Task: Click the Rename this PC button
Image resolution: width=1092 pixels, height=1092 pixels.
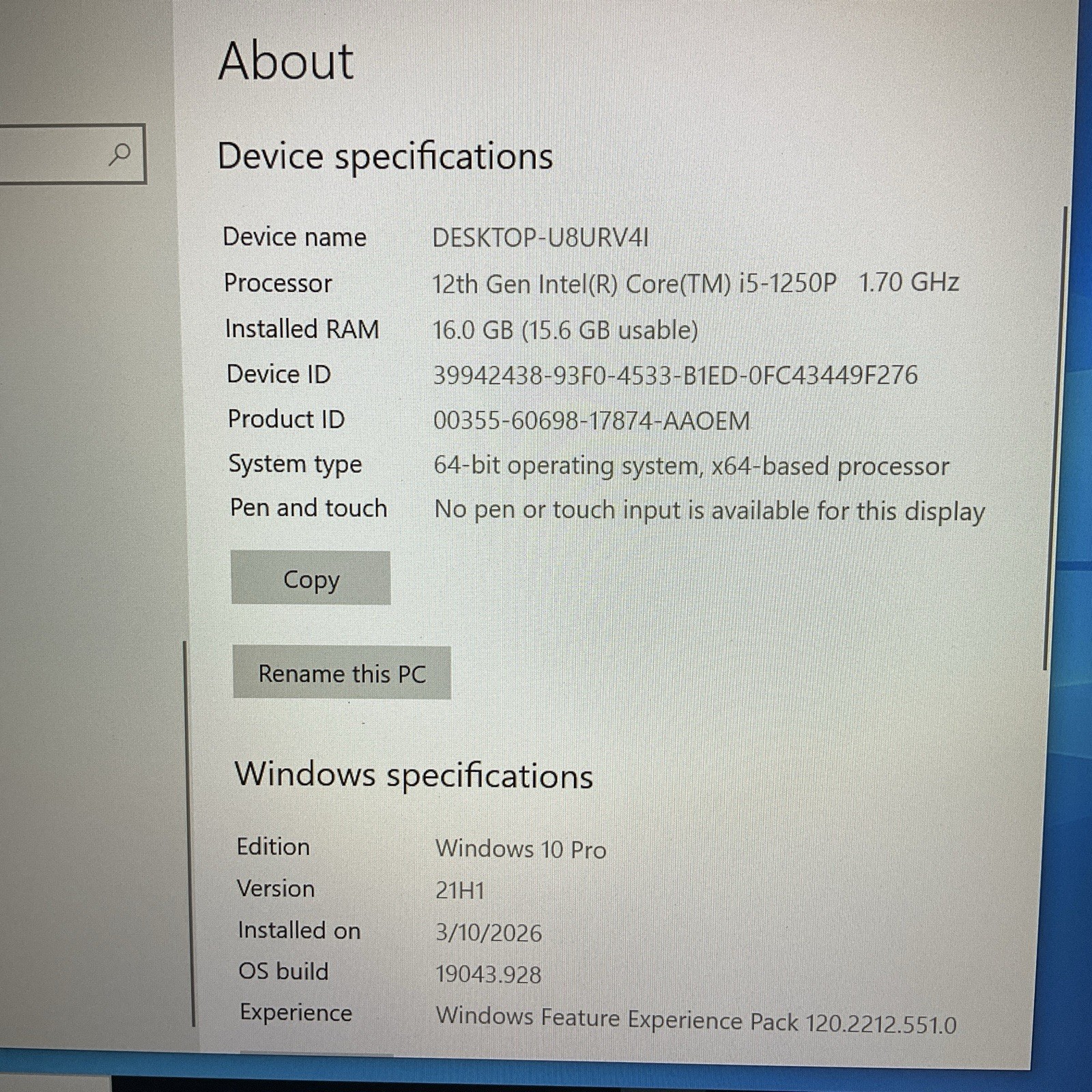Action: (x=342, y=673)
